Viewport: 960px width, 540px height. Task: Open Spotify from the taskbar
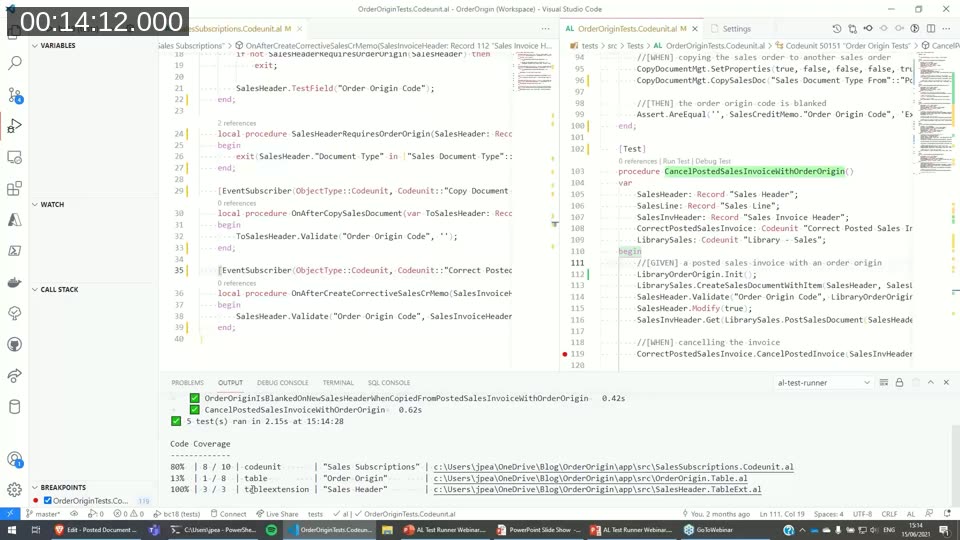271,530
